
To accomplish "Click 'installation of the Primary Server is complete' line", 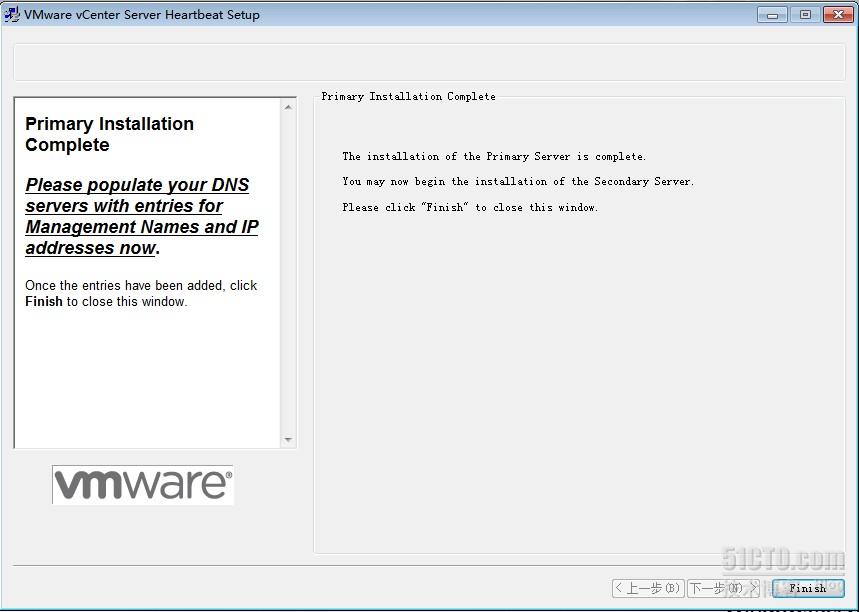I will 494,157.
